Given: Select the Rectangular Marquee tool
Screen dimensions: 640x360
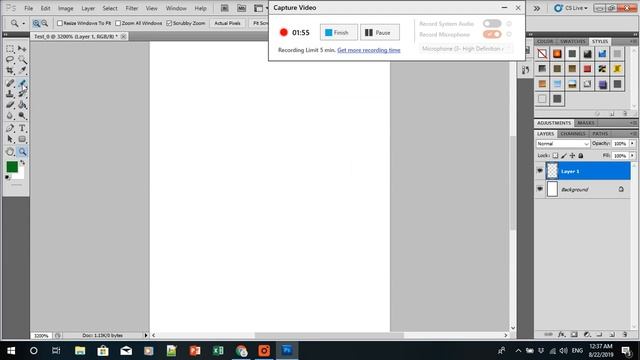Looking at the screenshot, I should tap(10, 49).
